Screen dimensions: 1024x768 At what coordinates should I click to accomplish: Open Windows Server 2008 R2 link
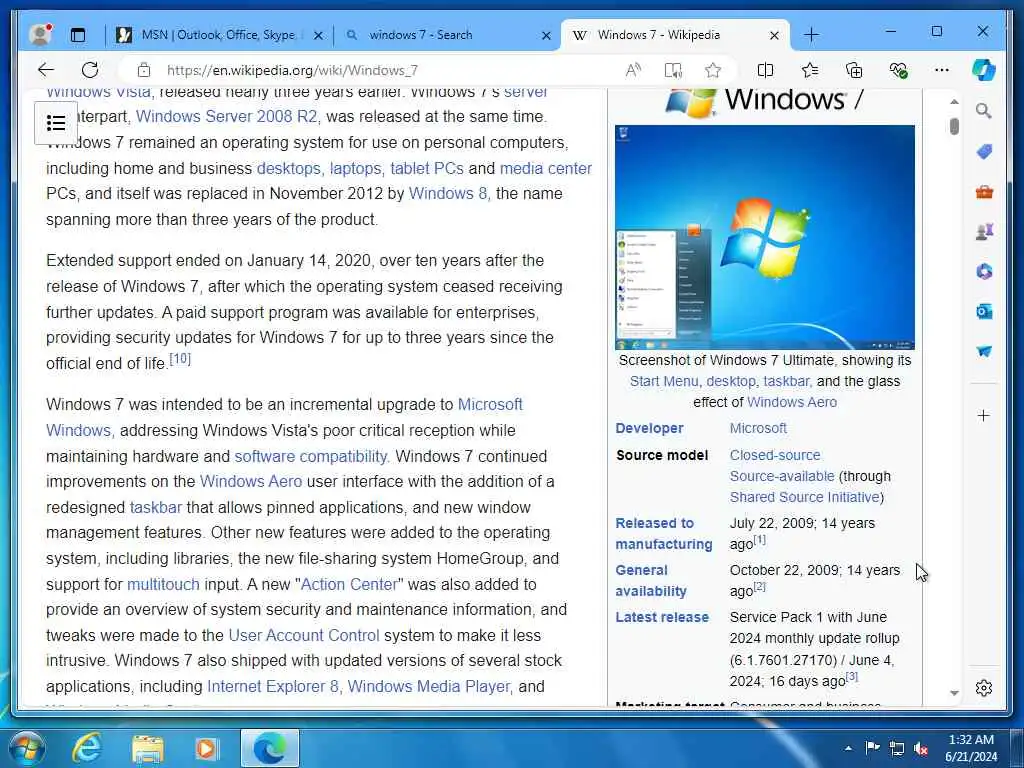pyautogui.click(x=226, y=116)
